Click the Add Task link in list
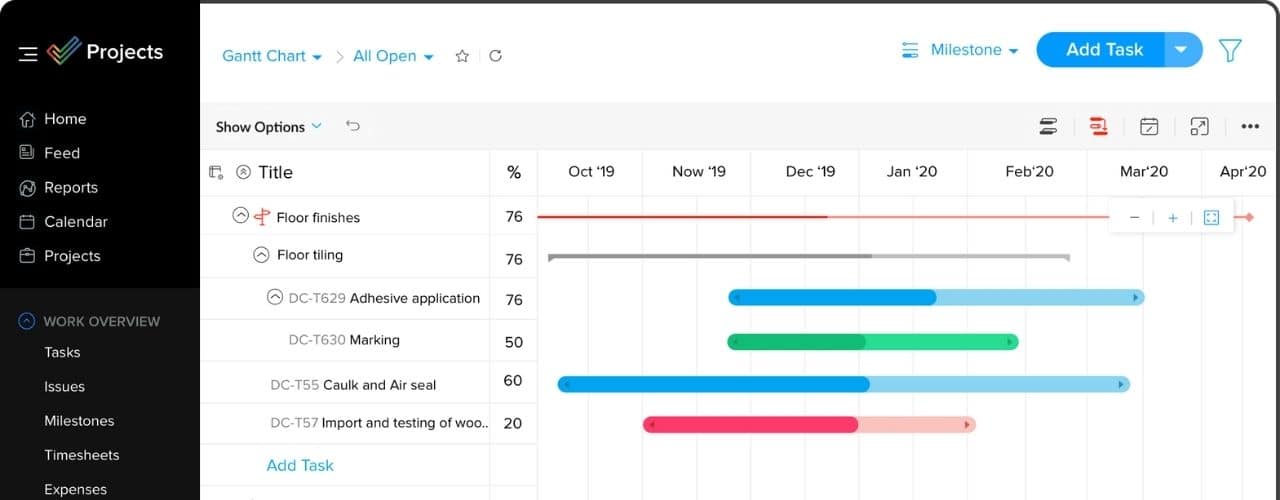Screen dimensions: 1280x500 (300, 465)
